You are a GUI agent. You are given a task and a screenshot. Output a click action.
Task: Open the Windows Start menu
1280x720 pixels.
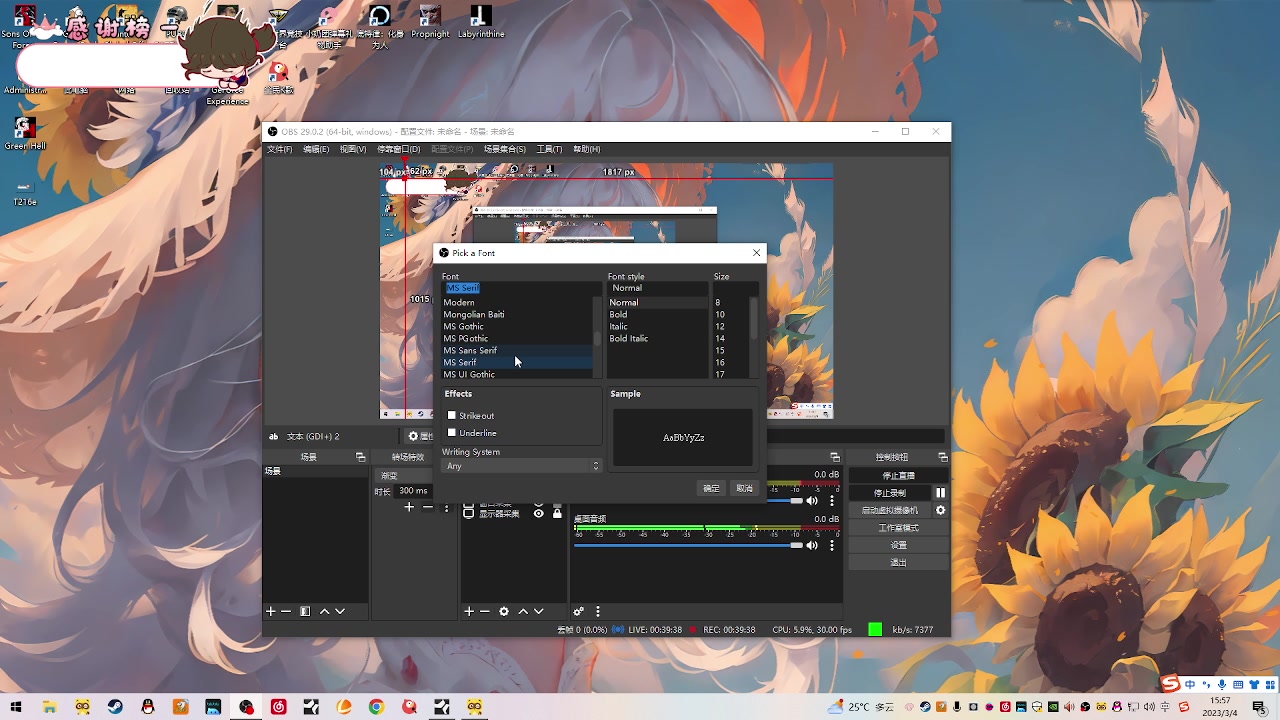[x=16, y=707]
